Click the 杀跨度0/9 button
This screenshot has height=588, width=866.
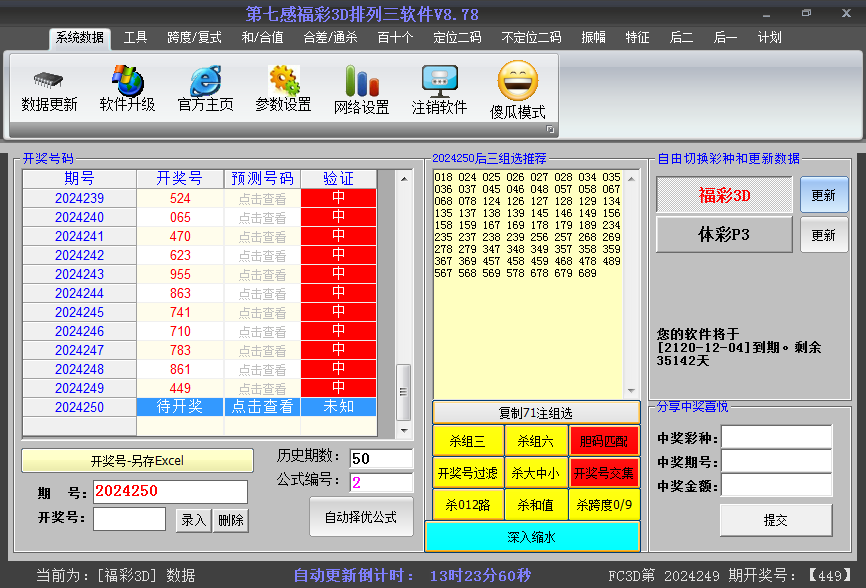pos(604,505)
